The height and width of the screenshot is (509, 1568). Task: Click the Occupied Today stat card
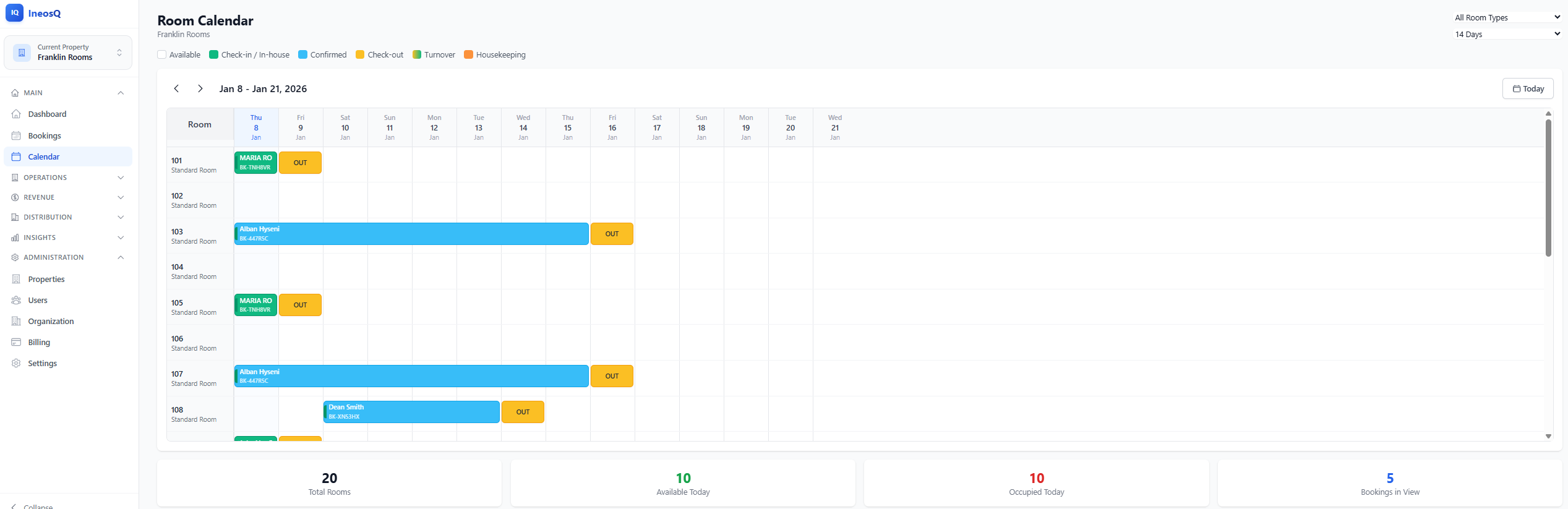(1037, 483)
